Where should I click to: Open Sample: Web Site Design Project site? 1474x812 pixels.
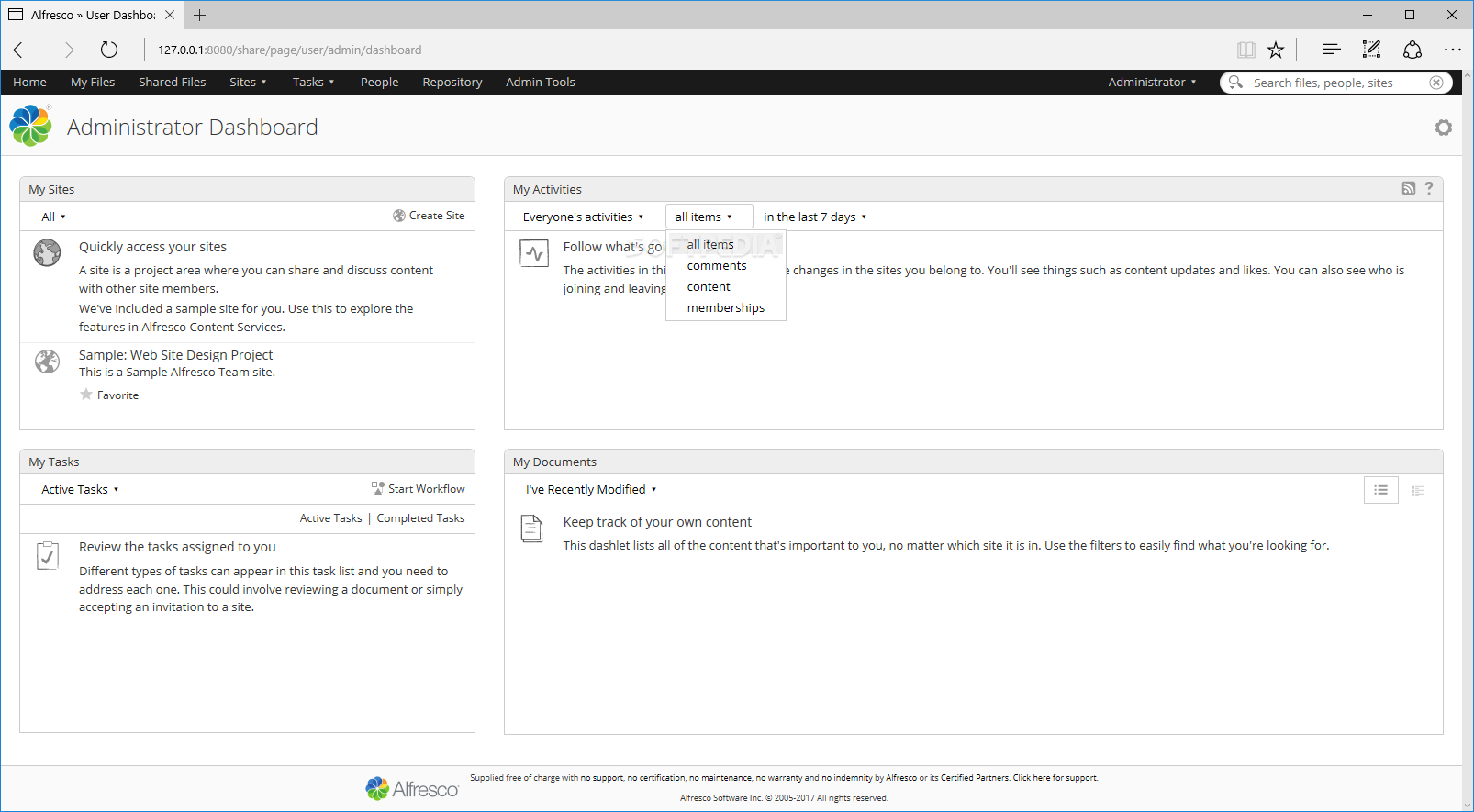click(x=175, y=354)
